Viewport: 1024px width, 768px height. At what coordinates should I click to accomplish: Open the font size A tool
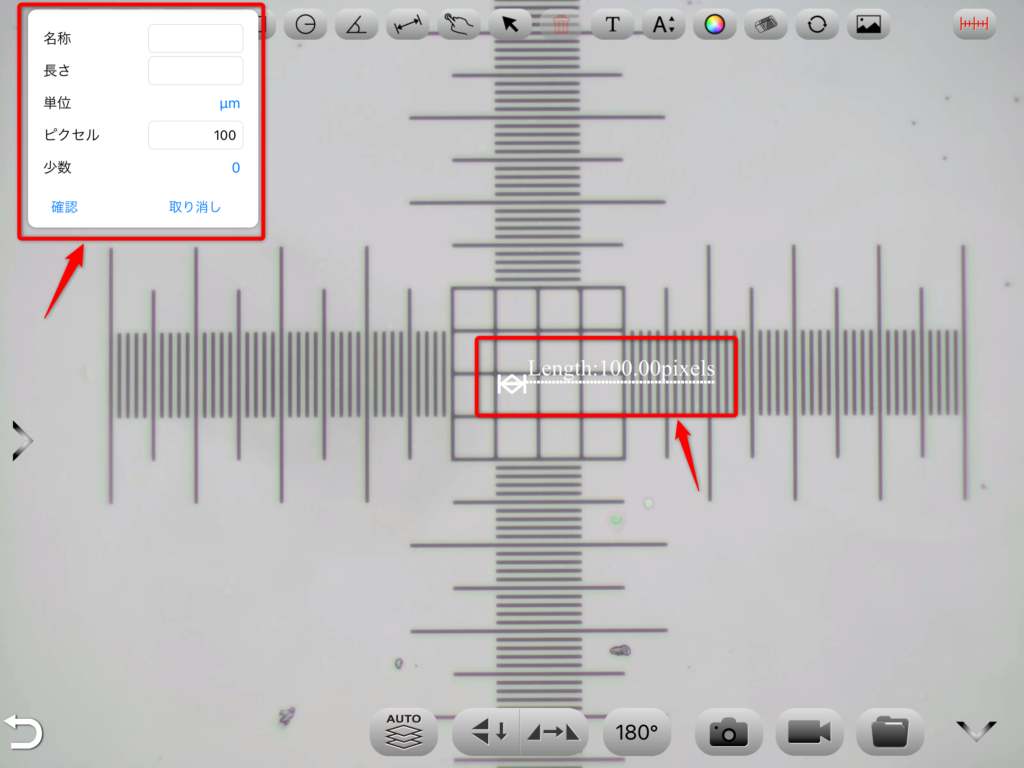point(664,25)
